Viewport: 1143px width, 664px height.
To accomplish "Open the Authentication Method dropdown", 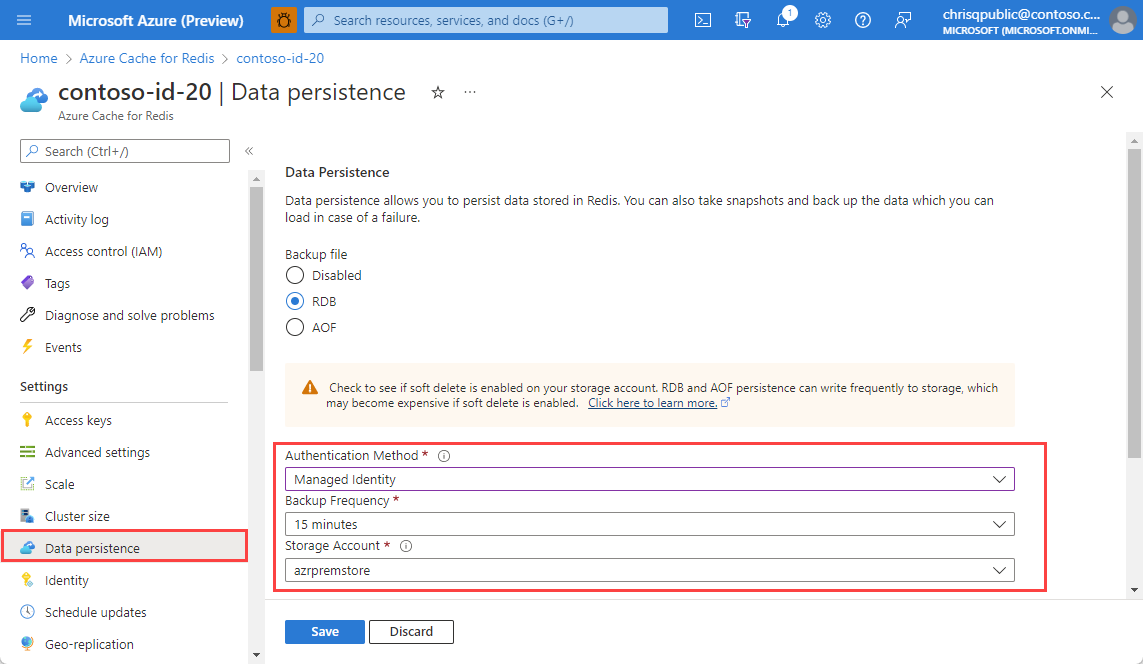I will pyautogui.click(x=650, y=480).
